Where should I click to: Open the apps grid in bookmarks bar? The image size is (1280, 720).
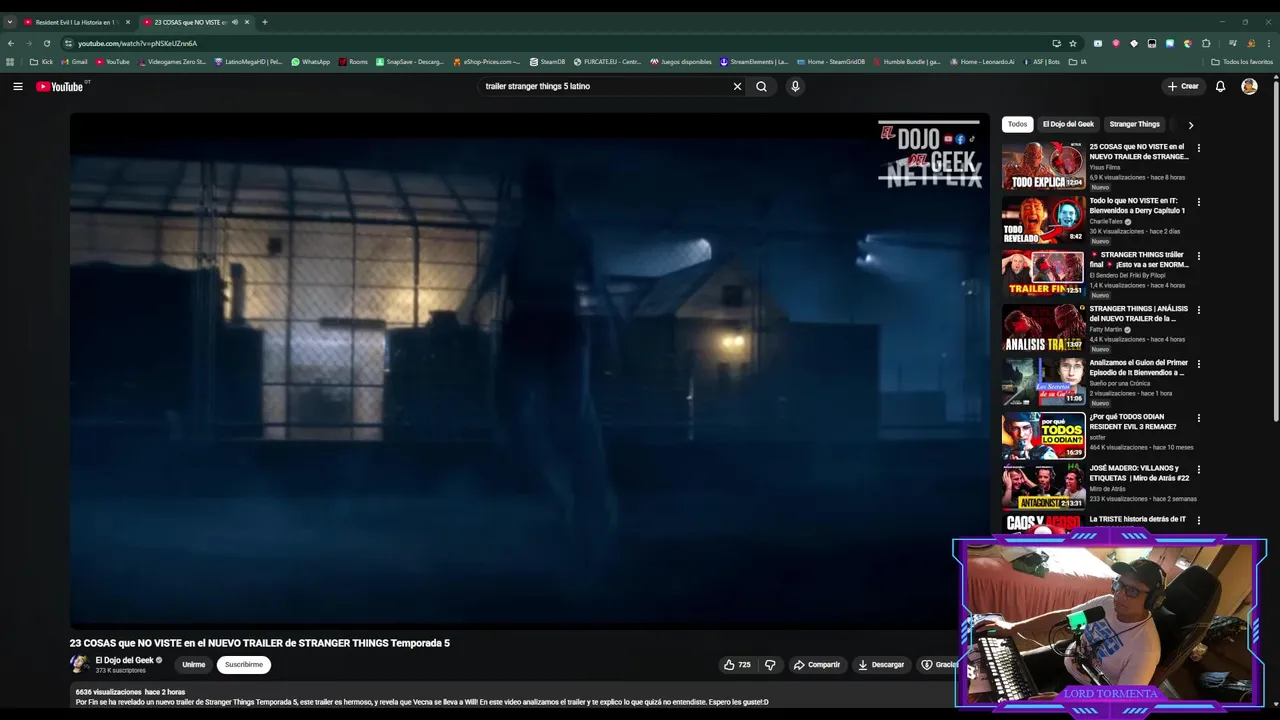(11, 62)
